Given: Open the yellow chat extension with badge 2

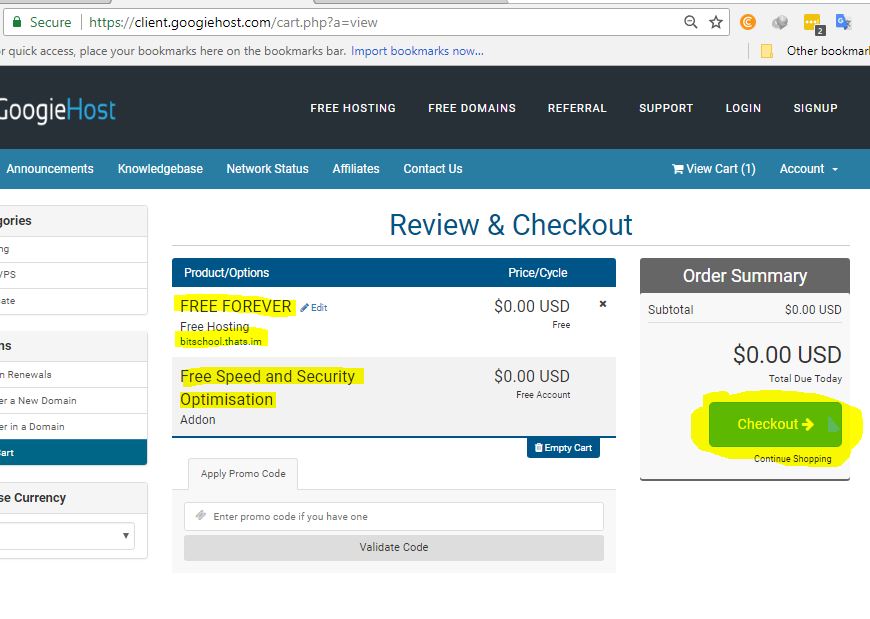Looking at the screenshot, I should (813, 23).
